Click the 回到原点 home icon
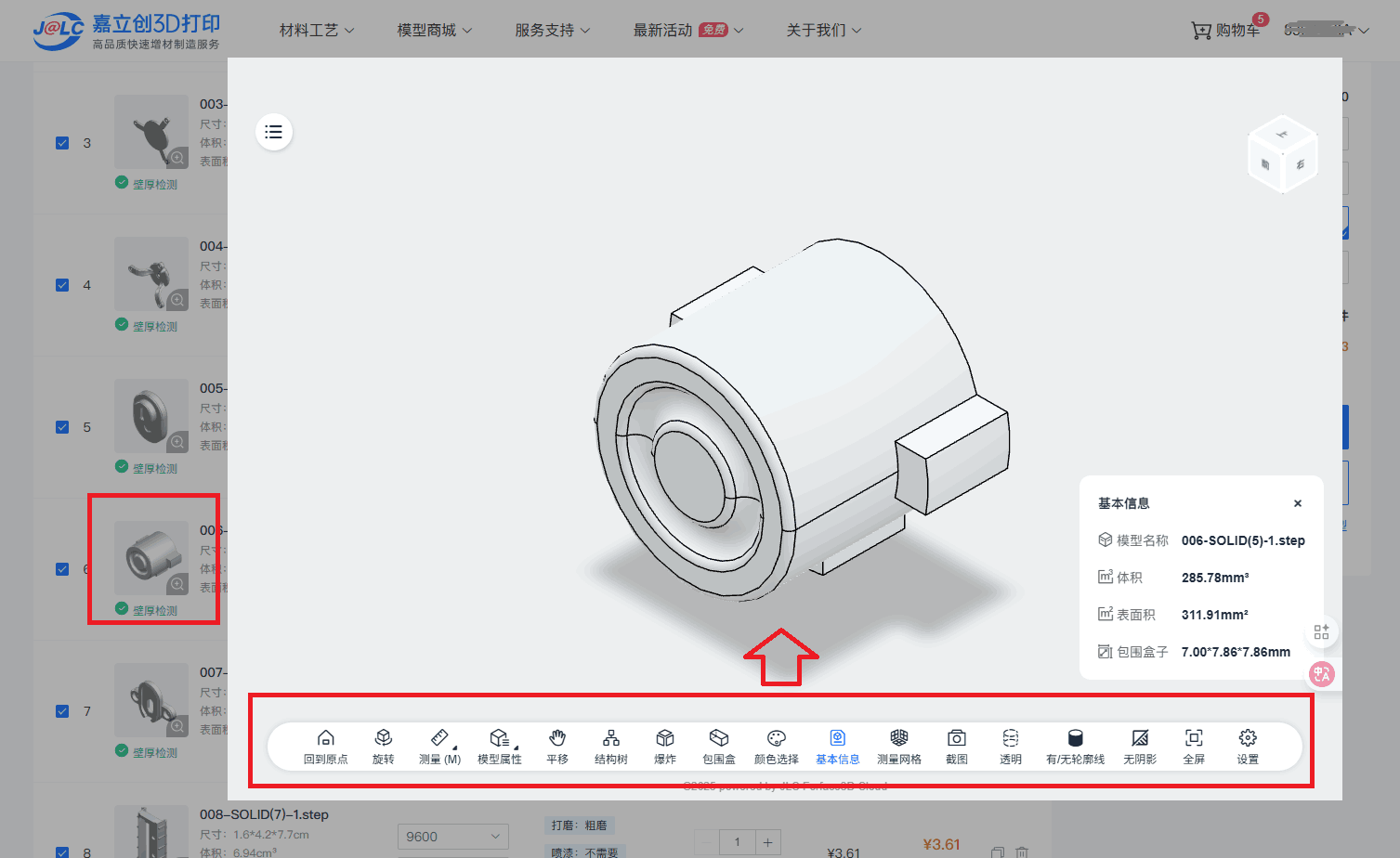Screen dimensions: 1400x858 click(x=325, y=738)
